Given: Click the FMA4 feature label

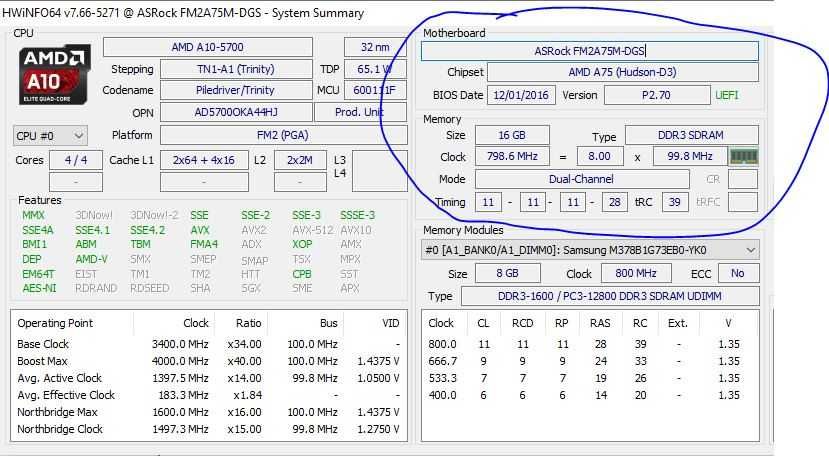Looking at the screenshot, I should click(x=204, y=244).
